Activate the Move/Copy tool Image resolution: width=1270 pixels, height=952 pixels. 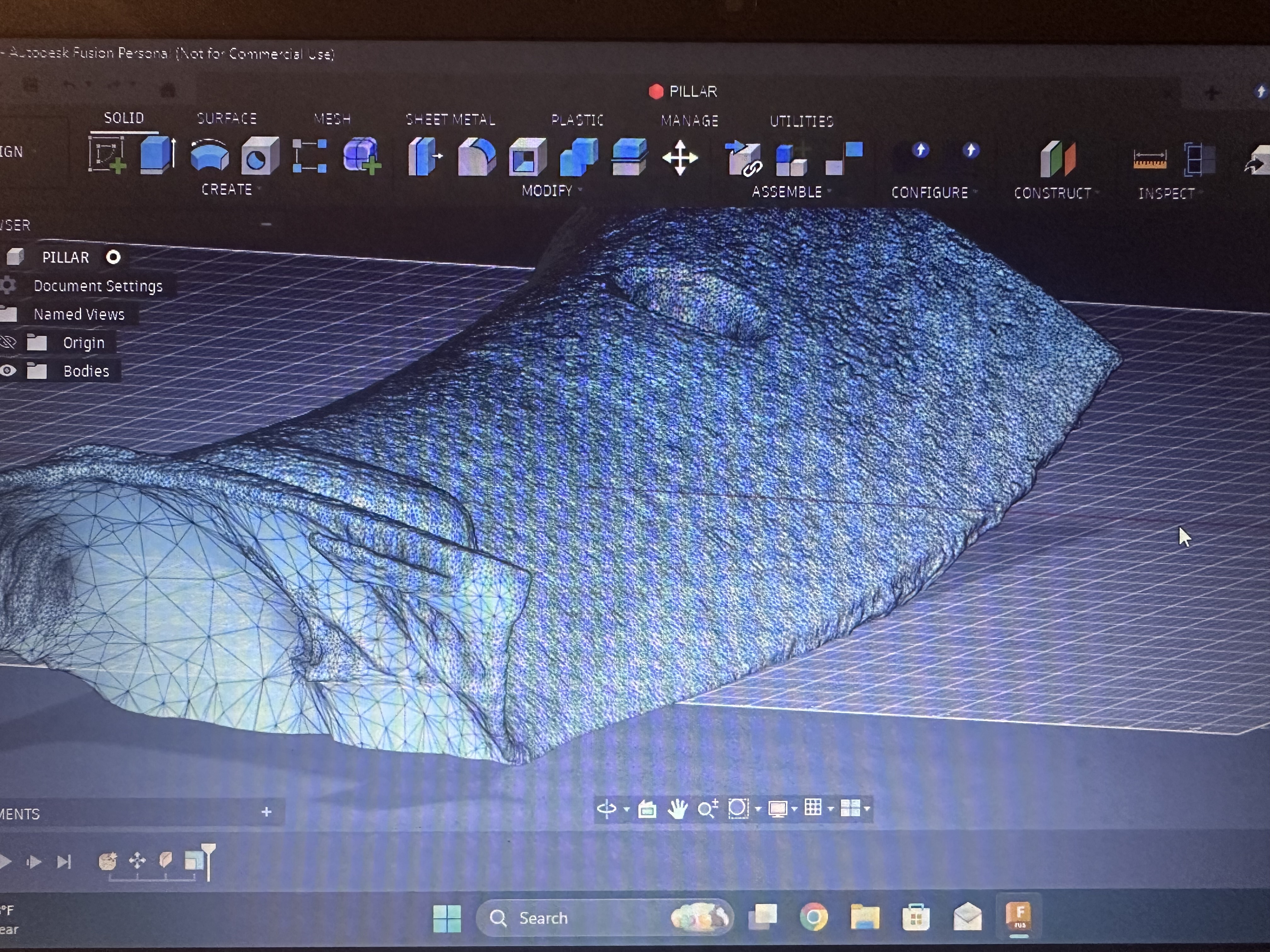point(680,158)
